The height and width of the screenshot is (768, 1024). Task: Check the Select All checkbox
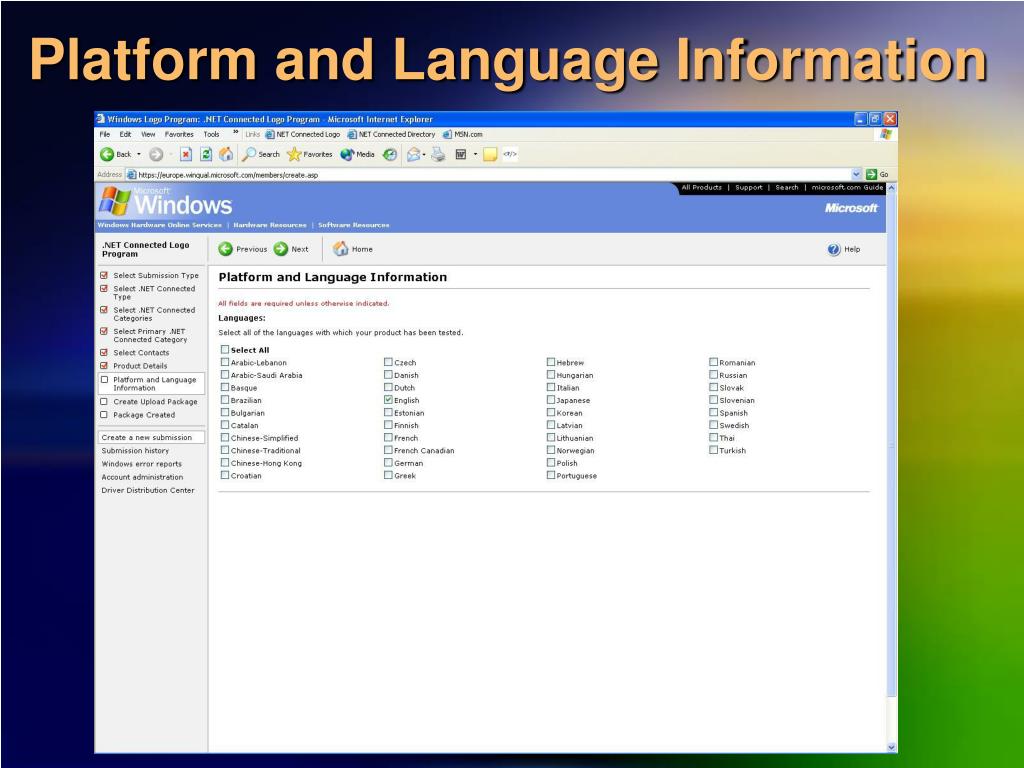pos(225,349)
